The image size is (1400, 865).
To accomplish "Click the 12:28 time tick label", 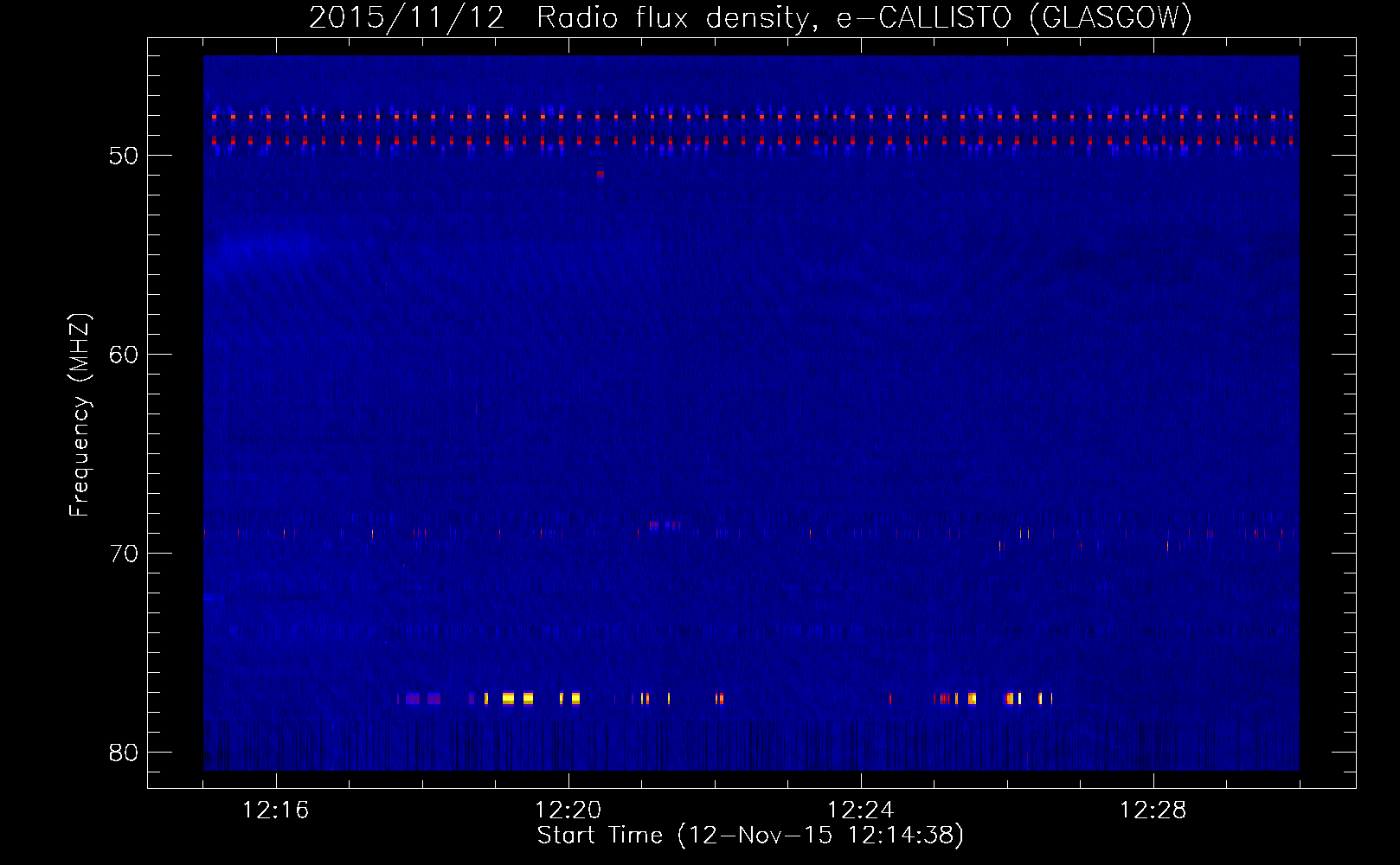I will [1153, 811].
